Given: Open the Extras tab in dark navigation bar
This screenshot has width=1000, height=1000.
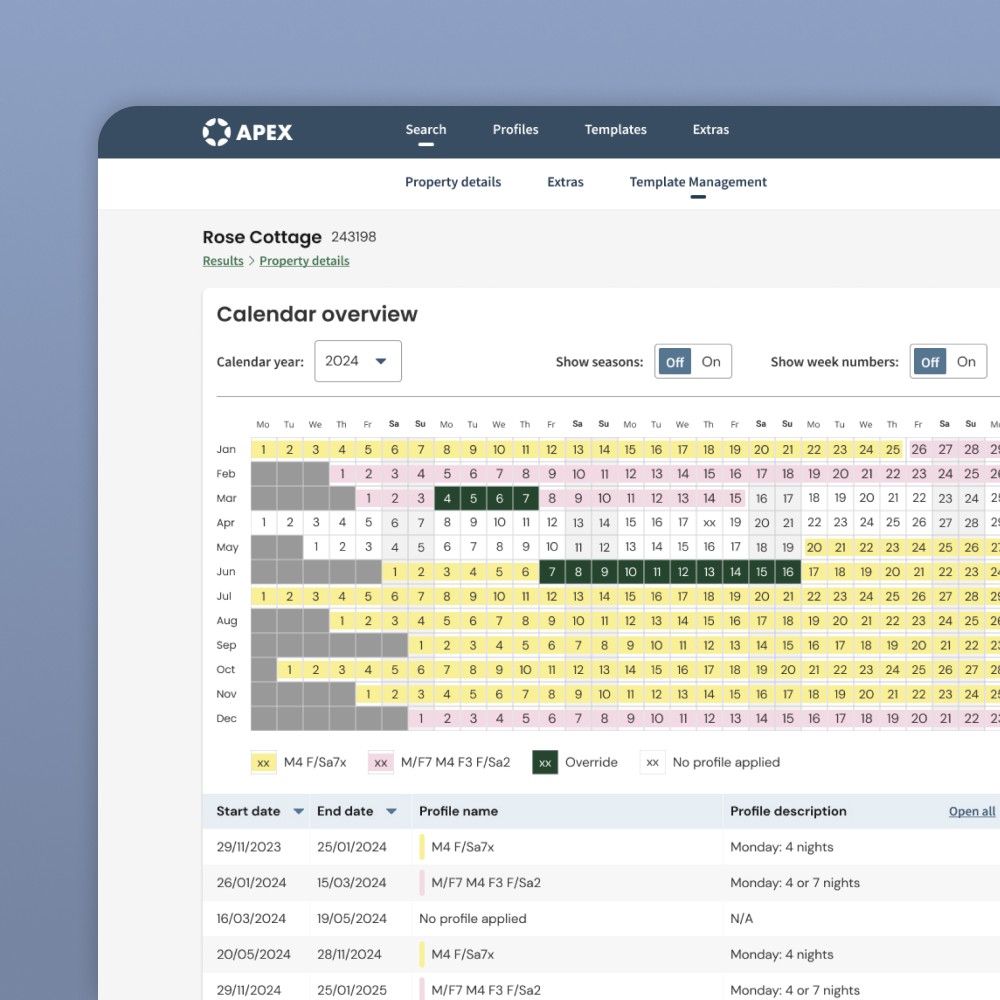Looking at the screenshot, I should click(710, 129).
